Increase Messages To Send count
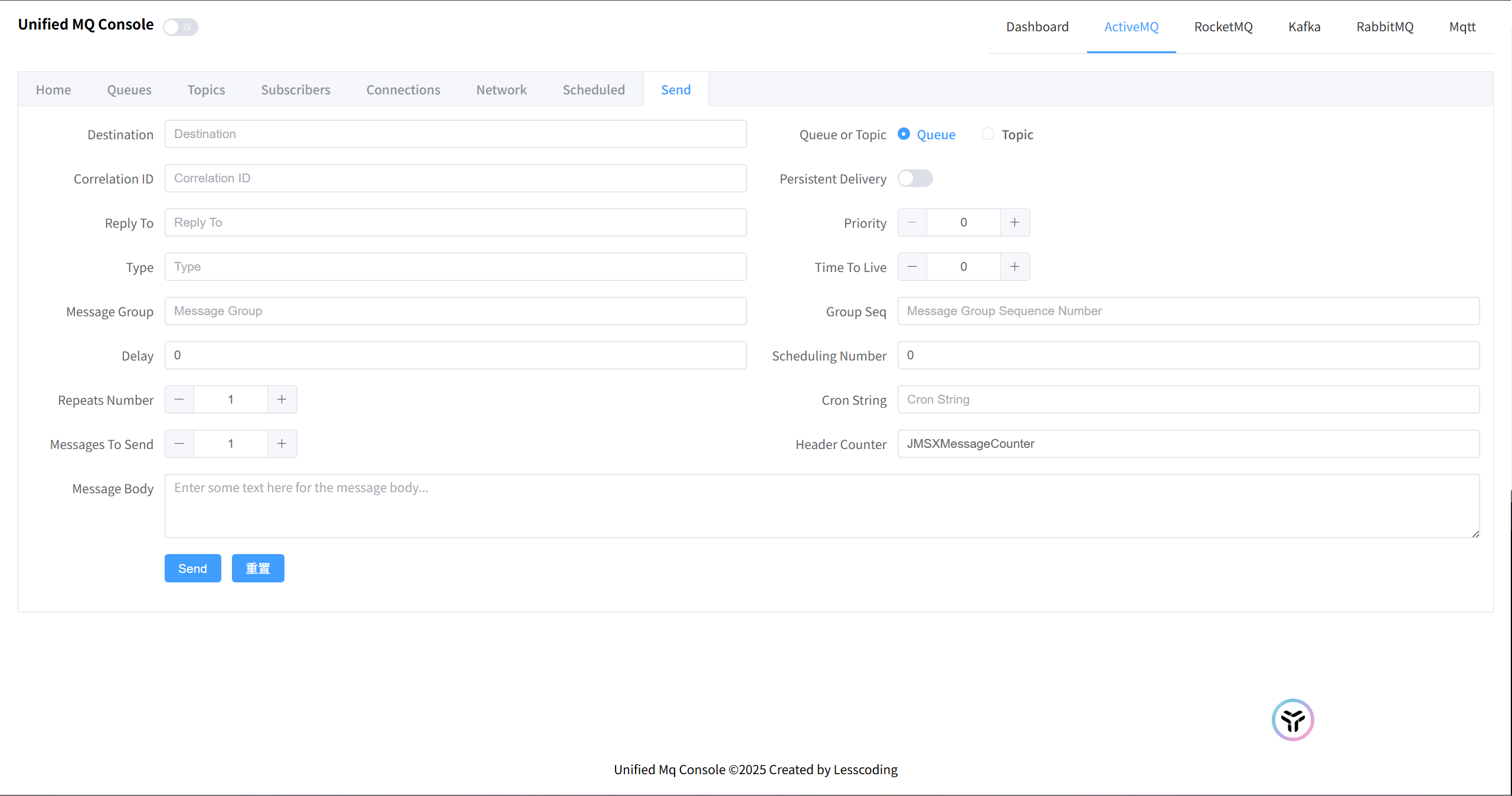Image resolution: width=1512 pixels, height=796 pixels. click(x=282, y=444)
